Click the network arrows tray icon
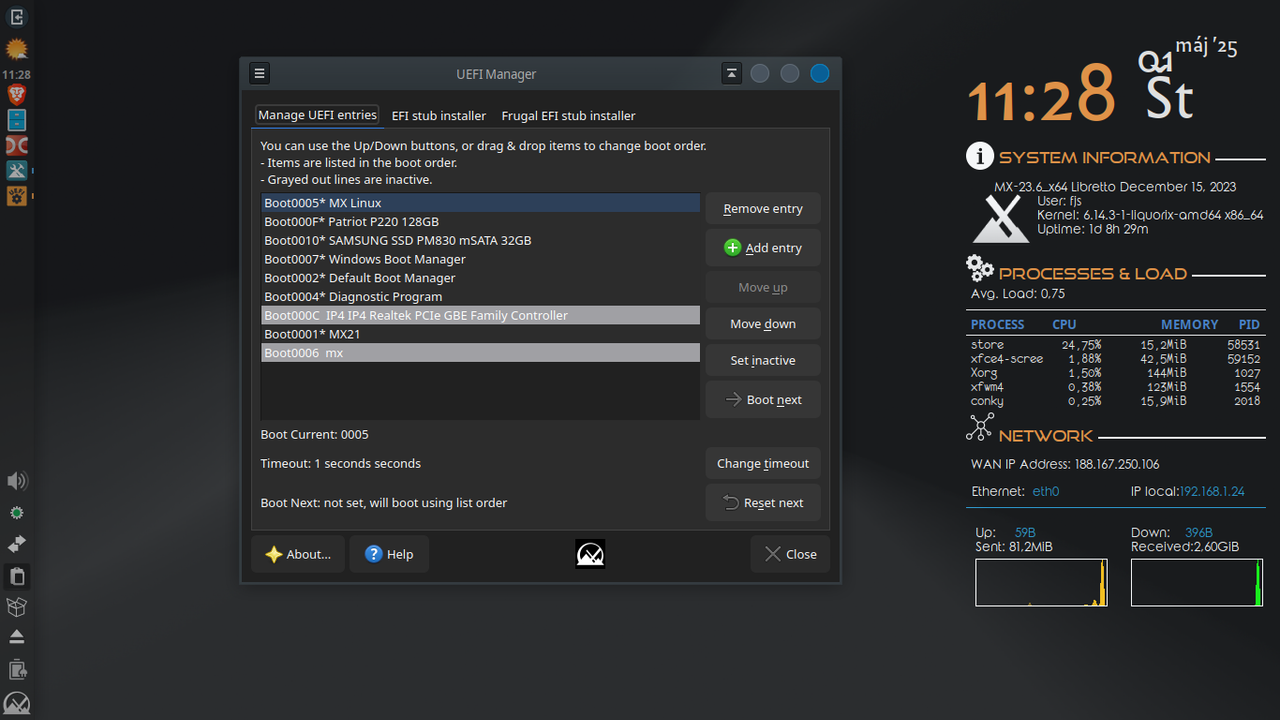This screenshot has height=720, width=1280. click(x=16, y=544)
